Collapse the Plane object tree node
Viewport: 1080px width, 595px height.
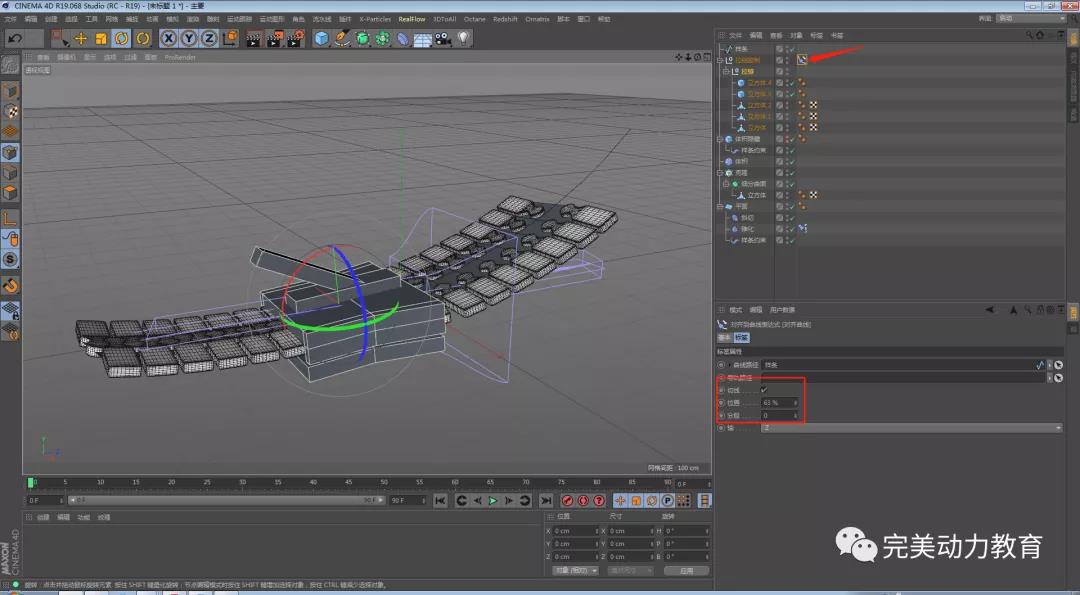pos(720,206)
